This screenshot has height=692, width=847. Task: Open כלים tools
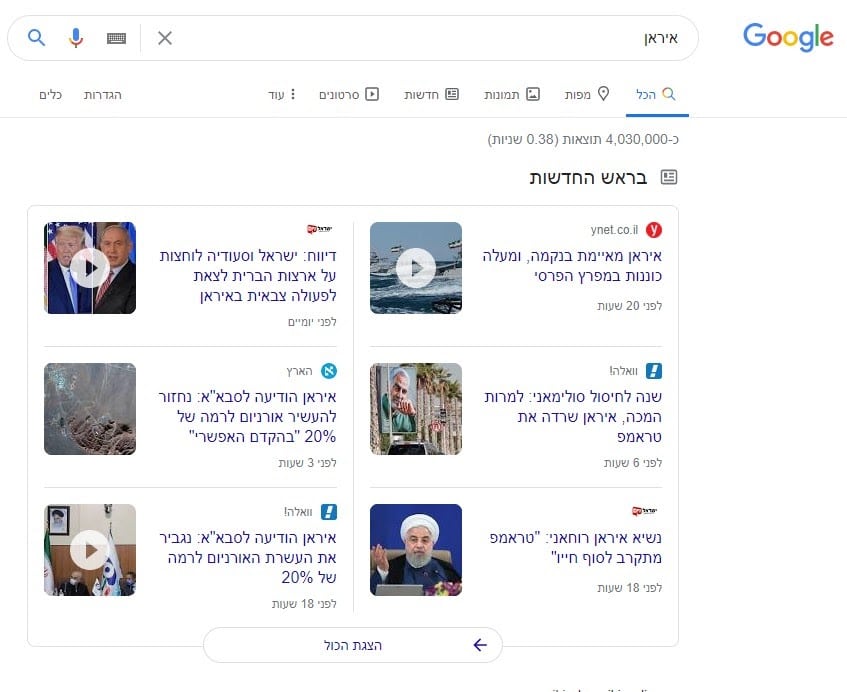click(50, 95)
